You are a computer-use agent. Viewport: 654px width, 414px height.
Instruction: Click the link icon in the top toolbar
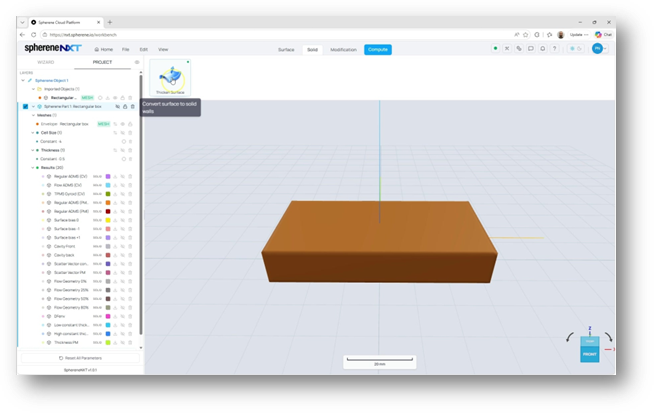519,49
